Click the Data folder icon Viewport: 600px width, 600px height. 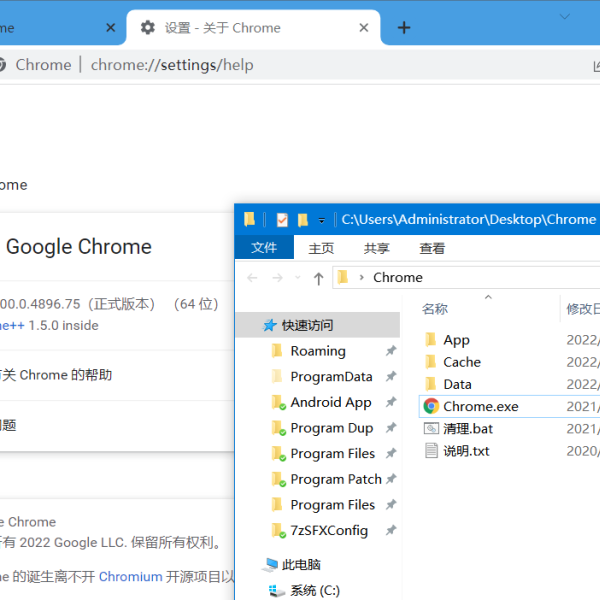(430, 383)
